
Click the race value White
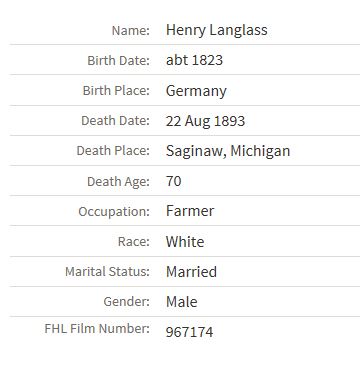pyautogui.click(x=185, y=242)
